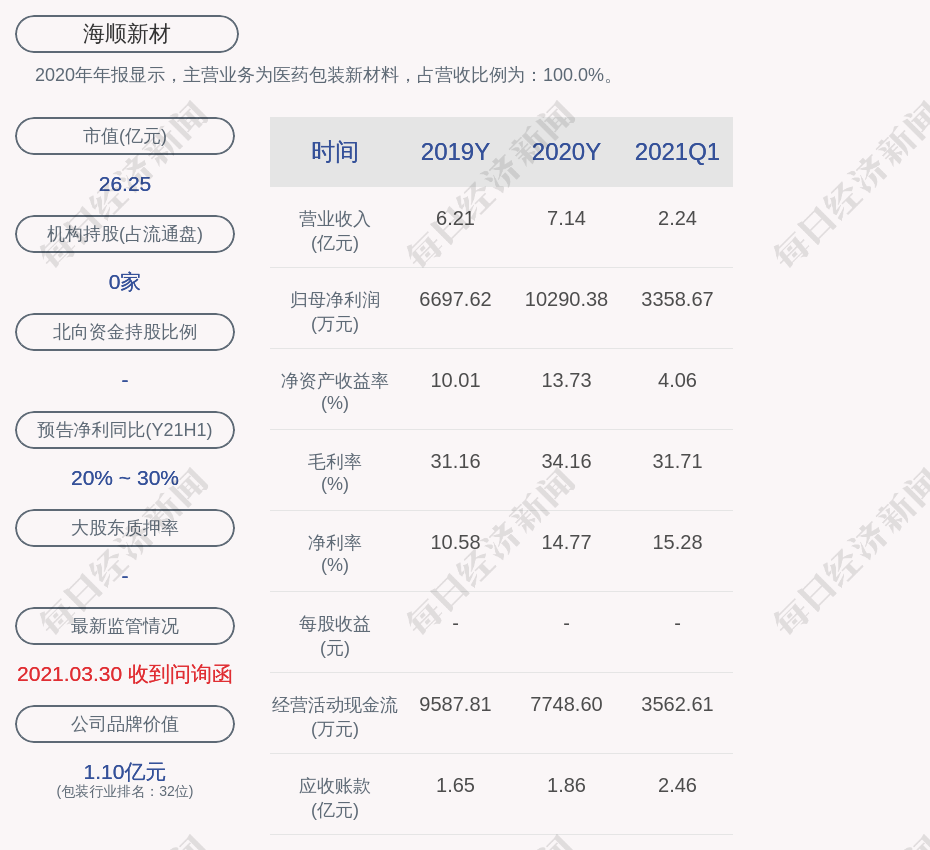Select the 北向资金持股比例 pill
Image resolution: width=930 pixels, height=850 pixels.
pos(125,332)
